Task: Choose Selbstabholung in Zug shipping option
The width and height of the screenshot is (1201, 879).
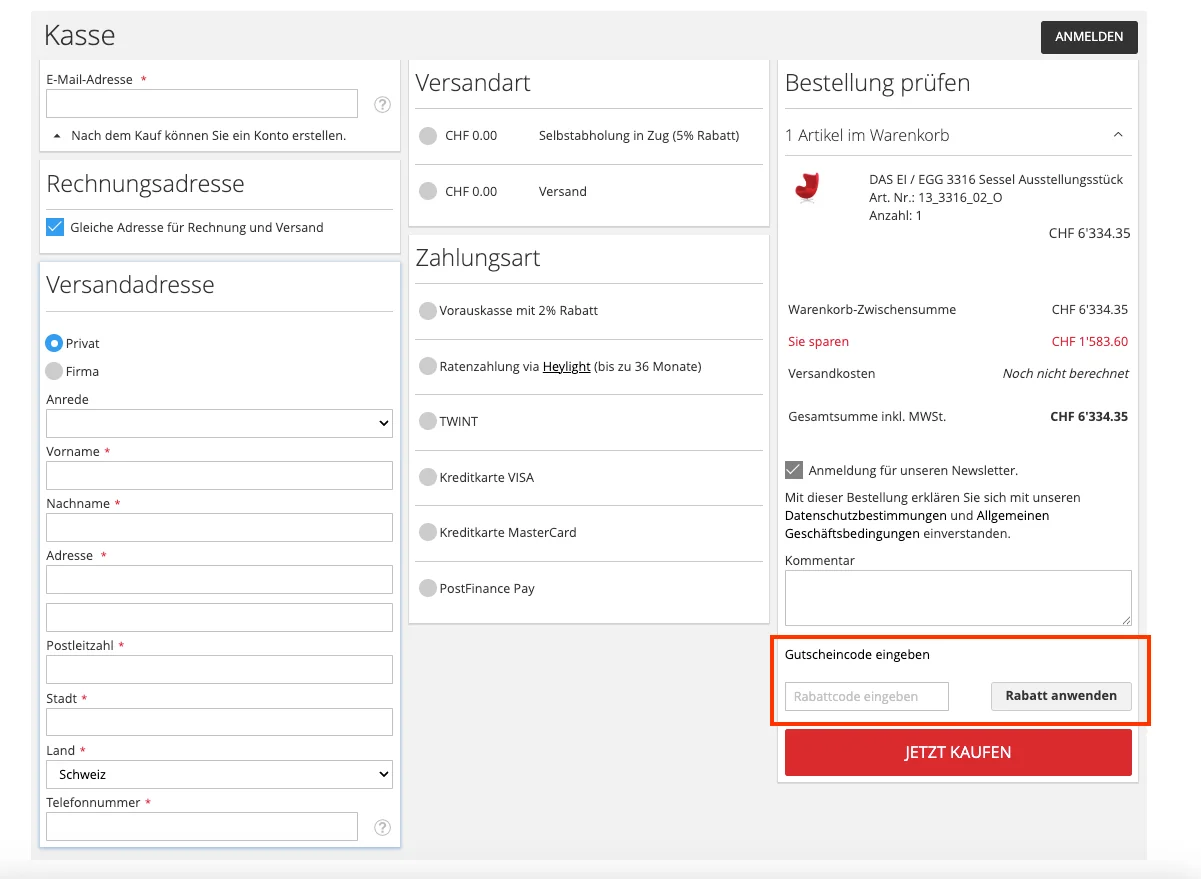Action: click(428, 136)
